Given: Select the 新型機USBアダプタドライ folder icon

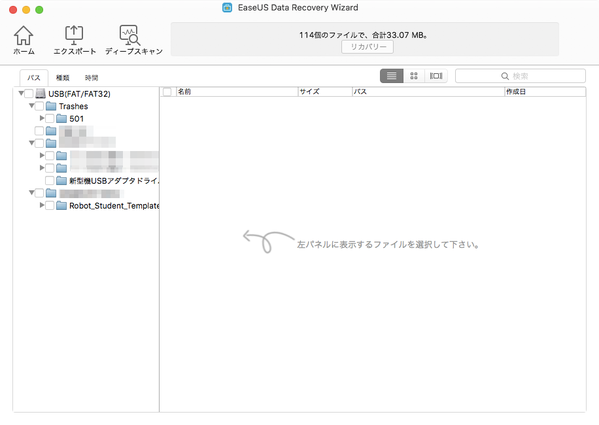Looking at the screenshot, I should (x=61, y=180).
